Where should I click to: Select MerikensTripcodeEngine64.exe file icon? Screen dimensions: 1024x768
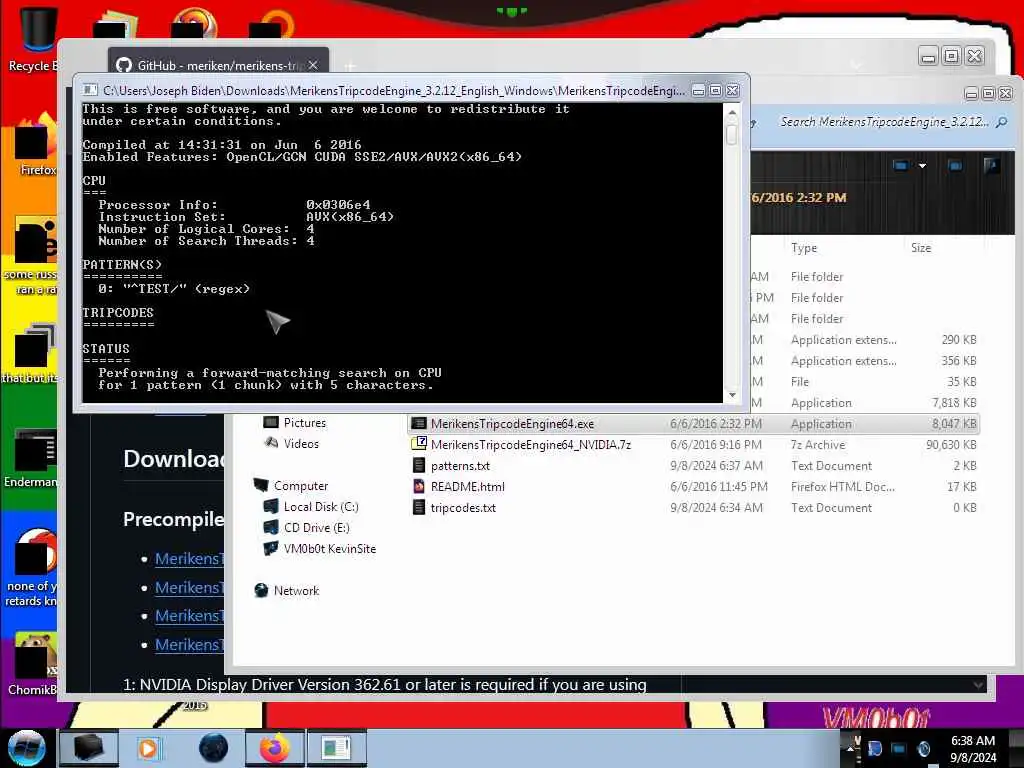pyautogui.click(x=419, y=424)
